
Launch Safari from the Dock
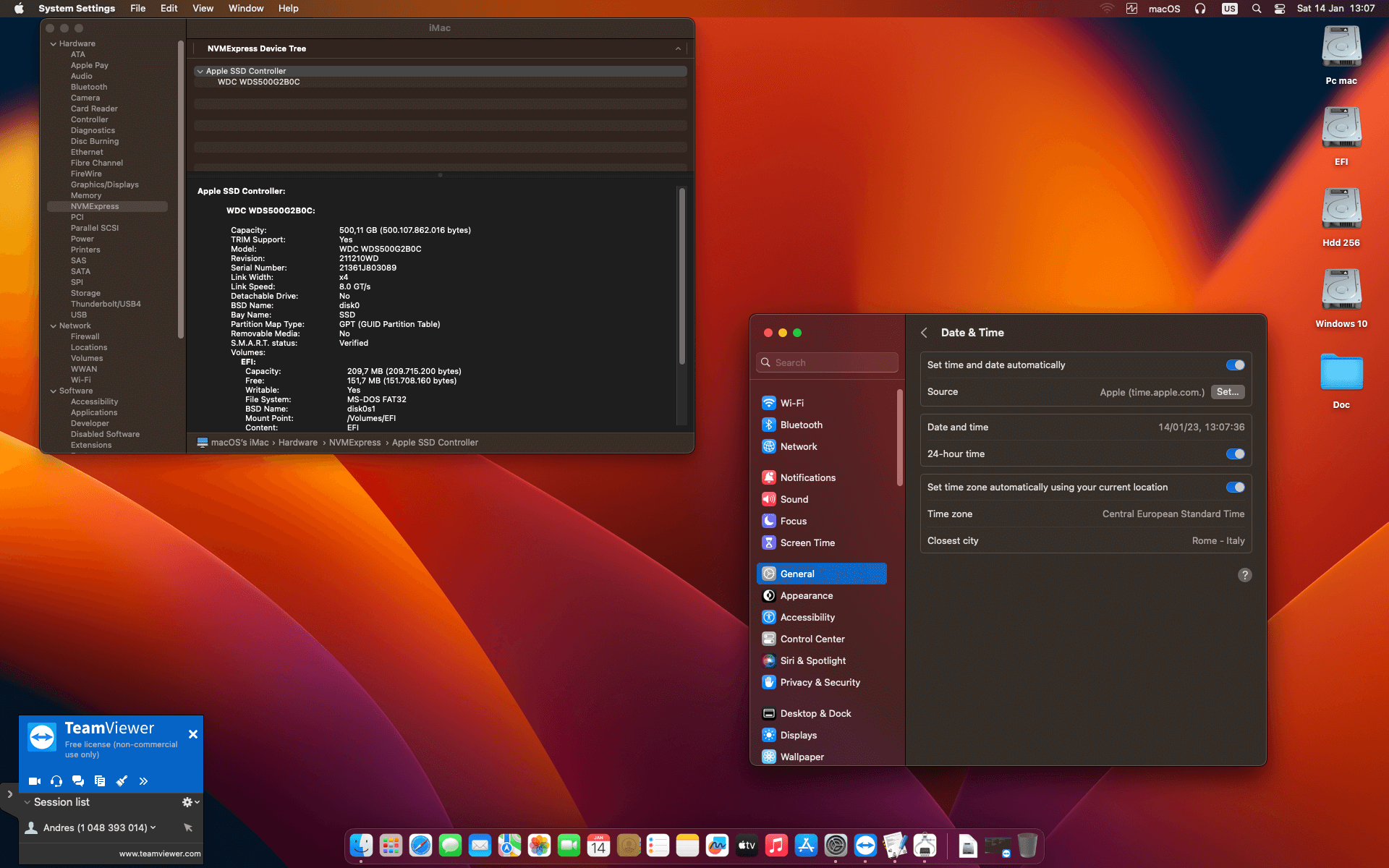click(x=420, y=845)
